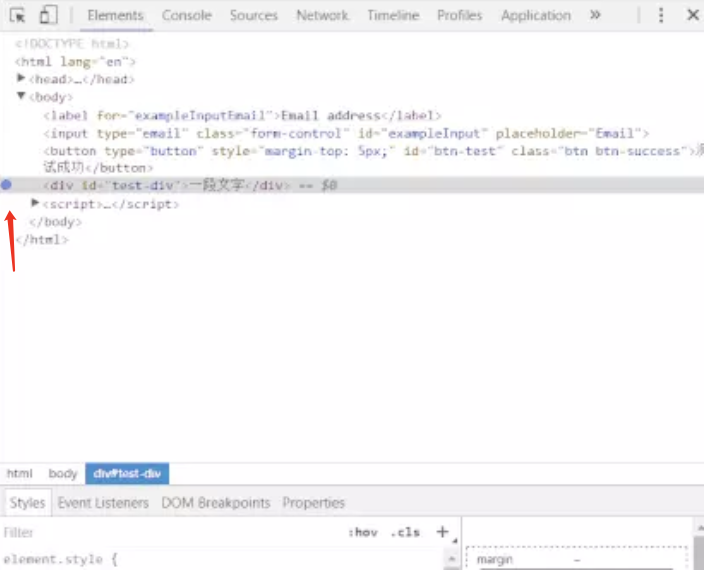This screenshot has height=586, width=704.
Task: Select the closing html tag
Action: pyautogui.click(x=42, y=239)
